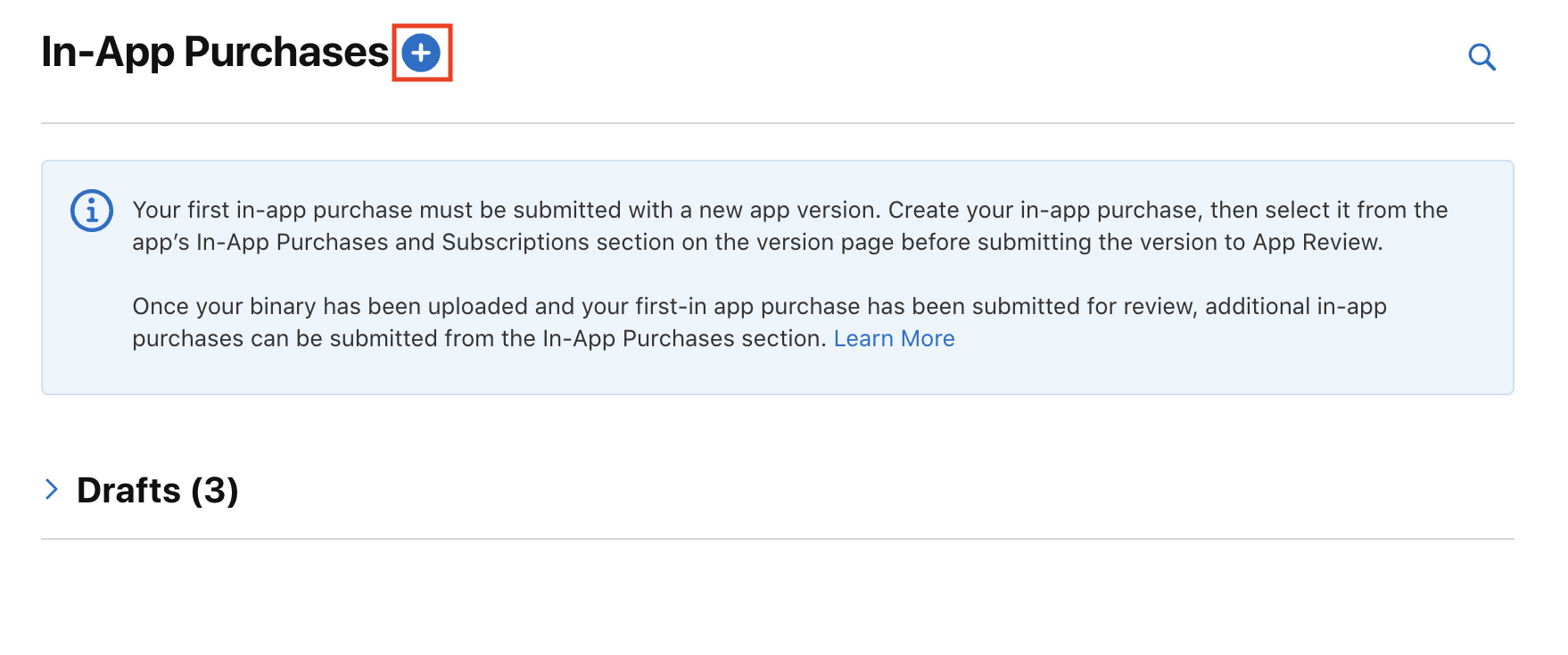Click the word "Purchases" in the page title
Image resolution: width=1568 pixels, height=655 pixels.
pos(285,52)
